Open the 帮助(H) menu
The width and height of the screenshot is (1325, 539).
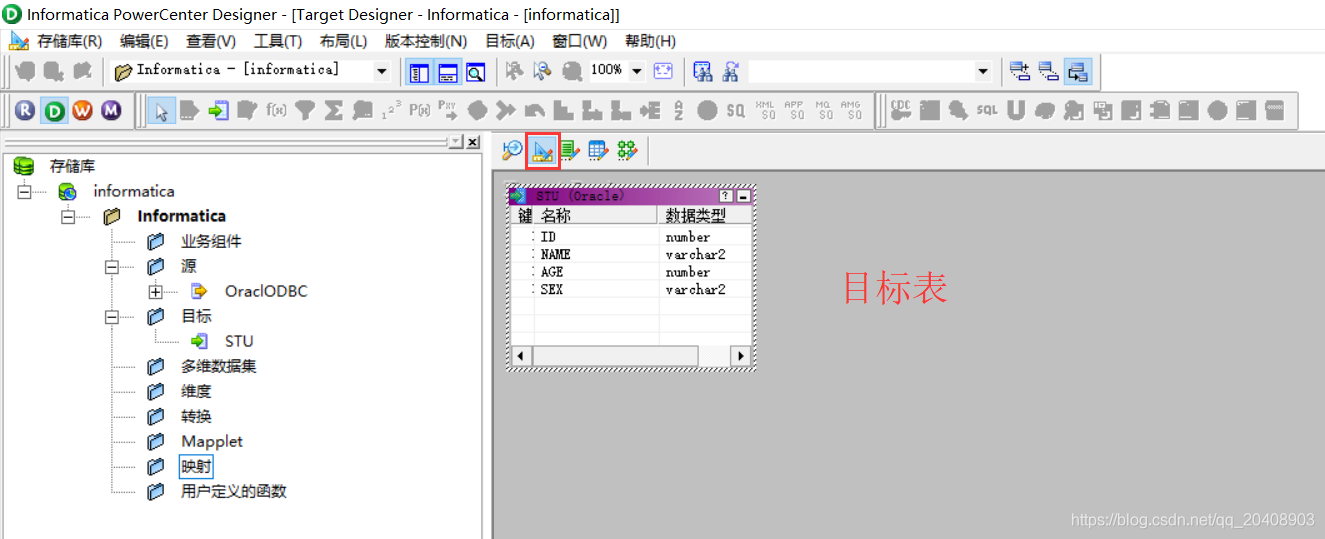650,41
